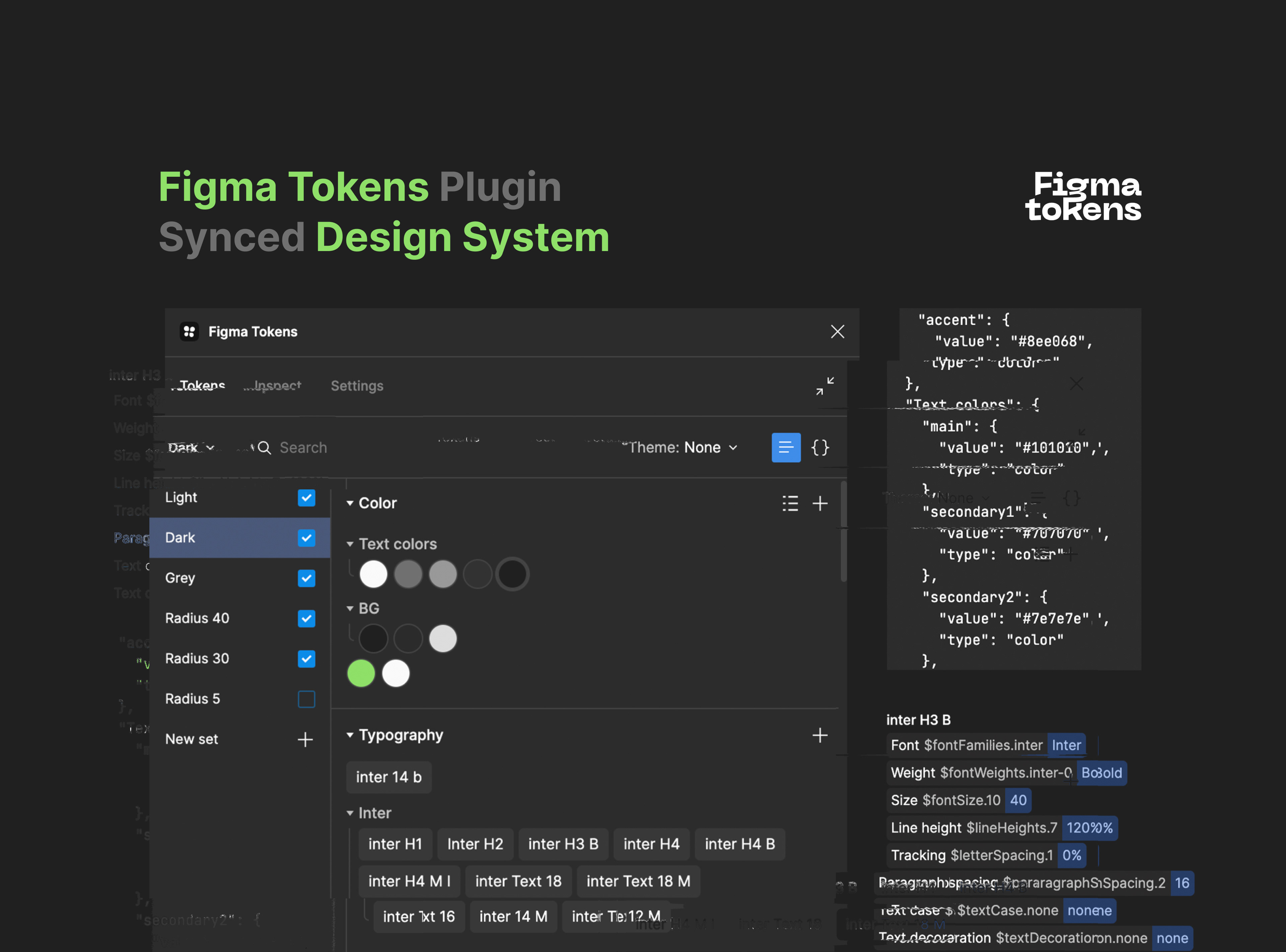Screen dimensions: 1286x952
Task: Click the green accent color swatch
Action: (x=361, y=673)
